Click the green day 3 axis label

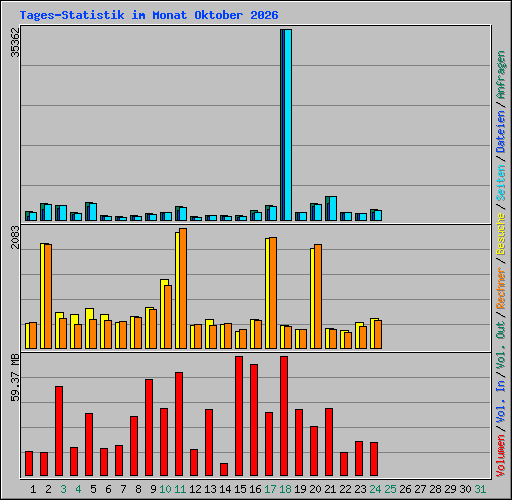[x=63, y=489]
